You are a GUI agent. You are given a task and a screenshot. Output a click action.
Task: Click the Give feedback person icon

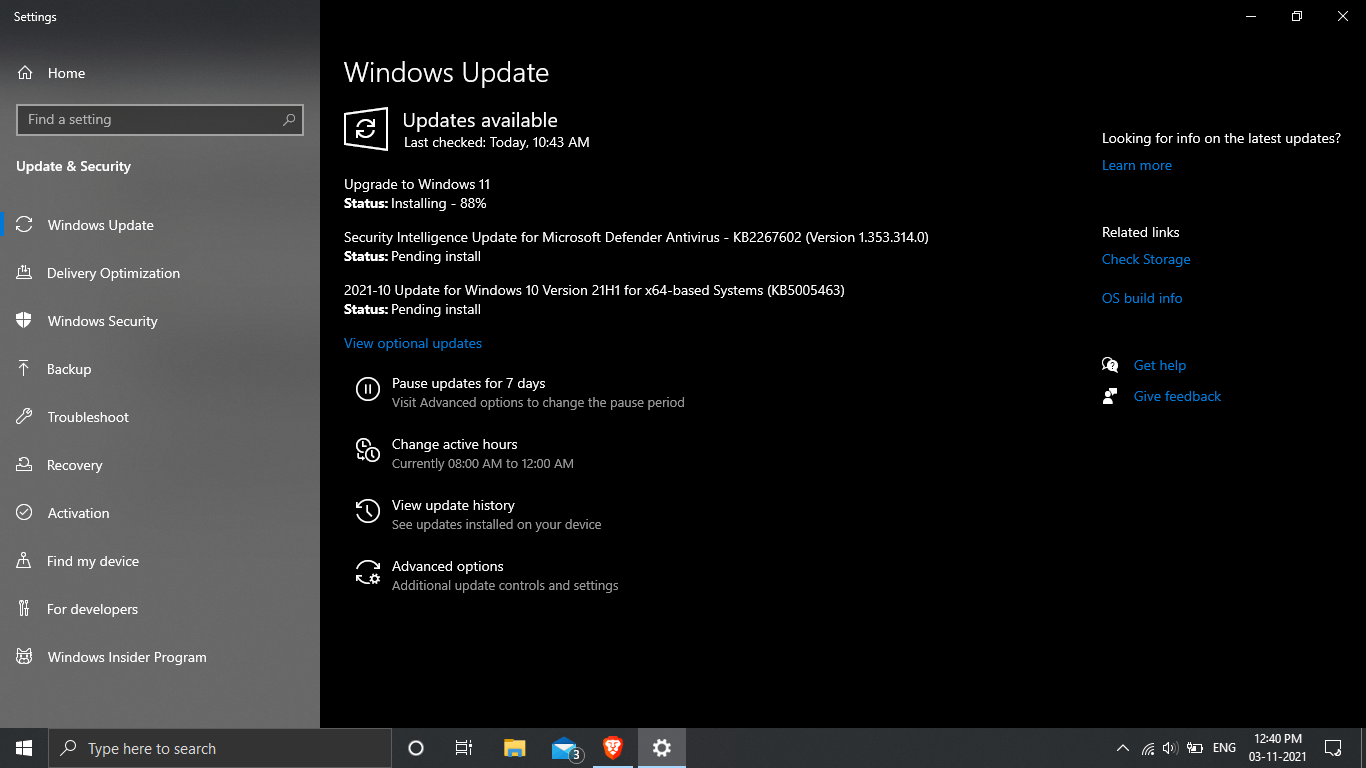click(1110, 396)
